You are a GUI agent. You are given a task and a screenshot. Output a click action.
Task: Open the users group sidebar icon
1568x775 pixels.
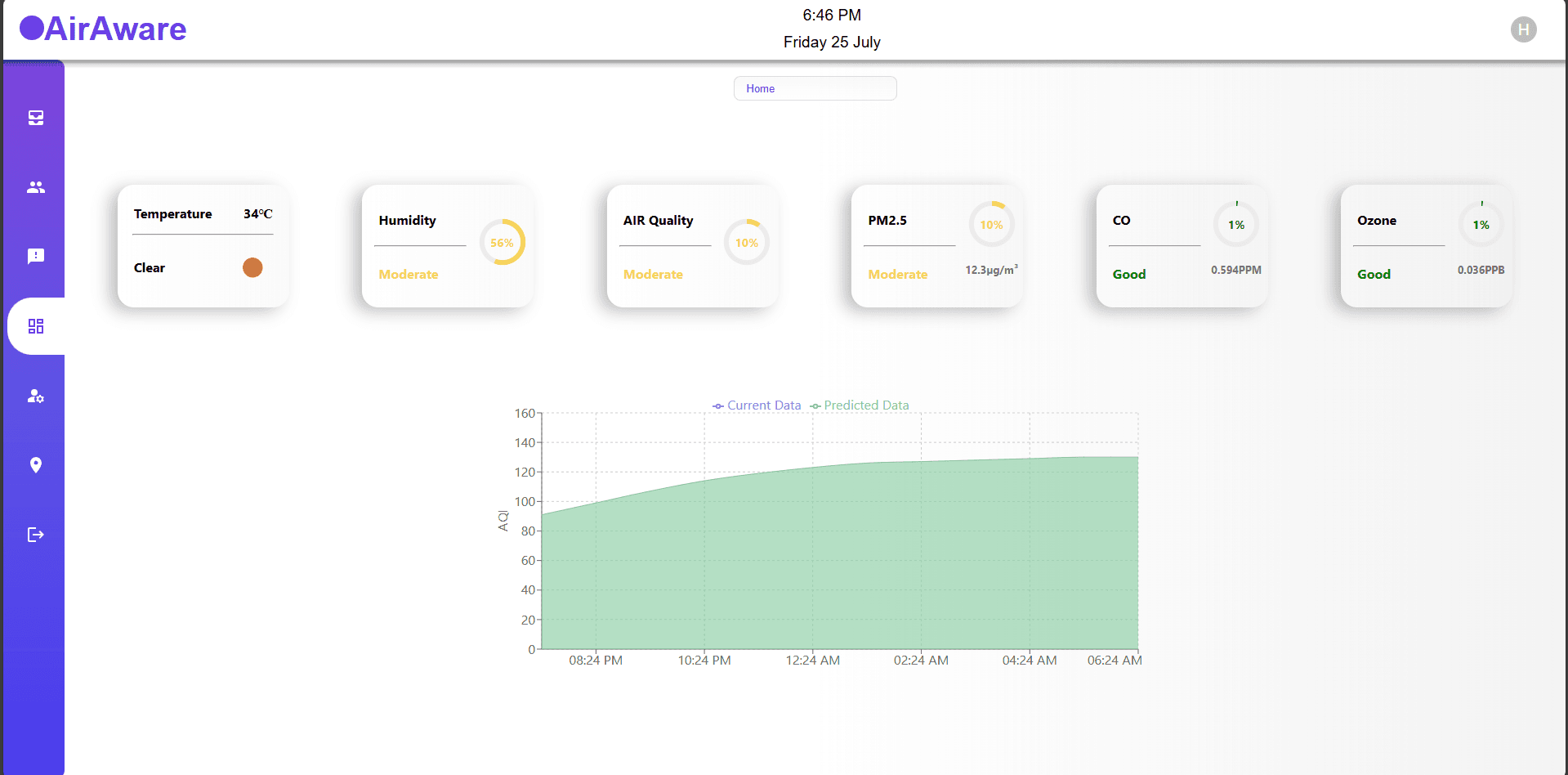coord(36,187)
